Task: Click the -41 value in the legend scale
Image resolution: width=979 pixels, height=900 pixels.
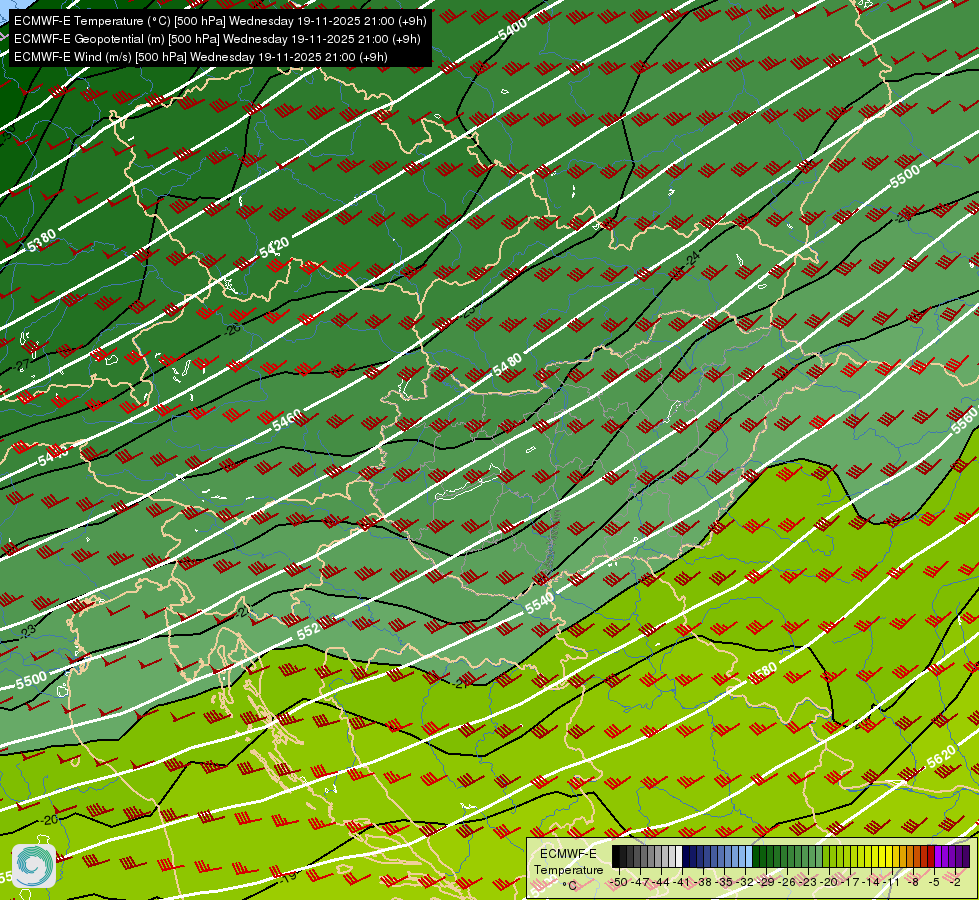Action: pos(682,882)
